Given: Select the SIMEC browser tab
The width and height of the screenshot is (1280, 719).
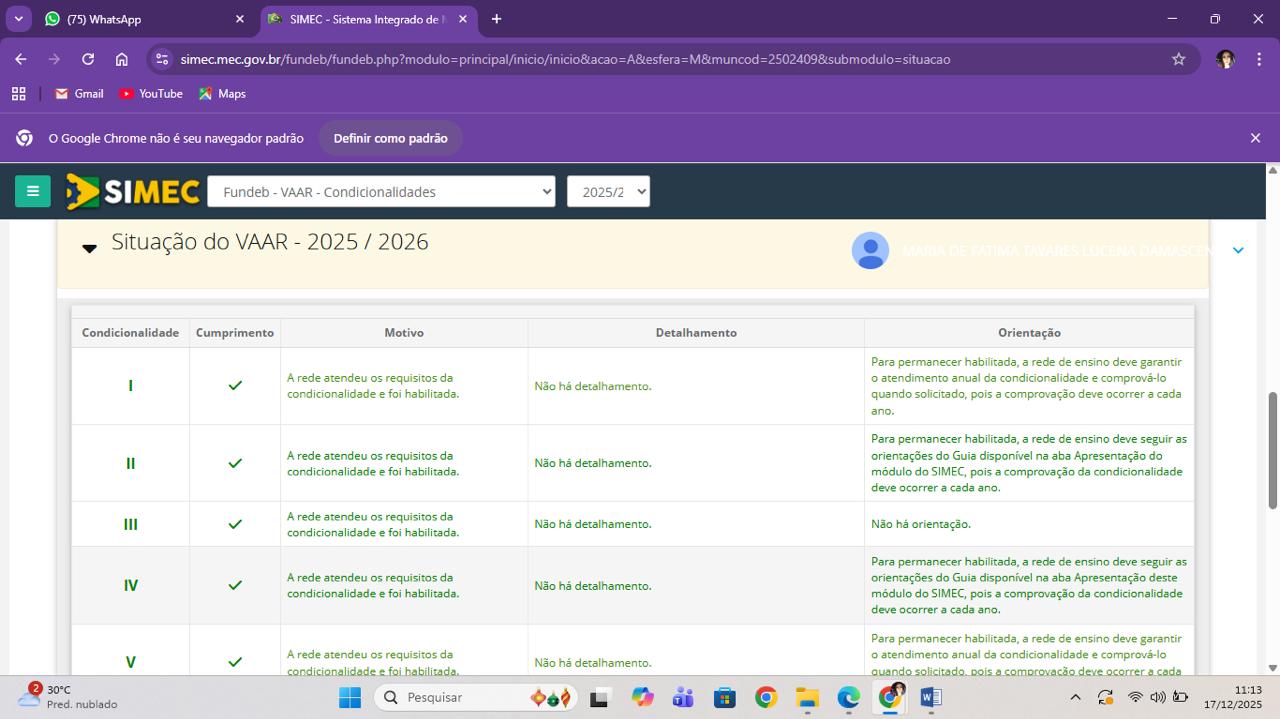Looking at the screenshot, I should [x=367, y=19].
